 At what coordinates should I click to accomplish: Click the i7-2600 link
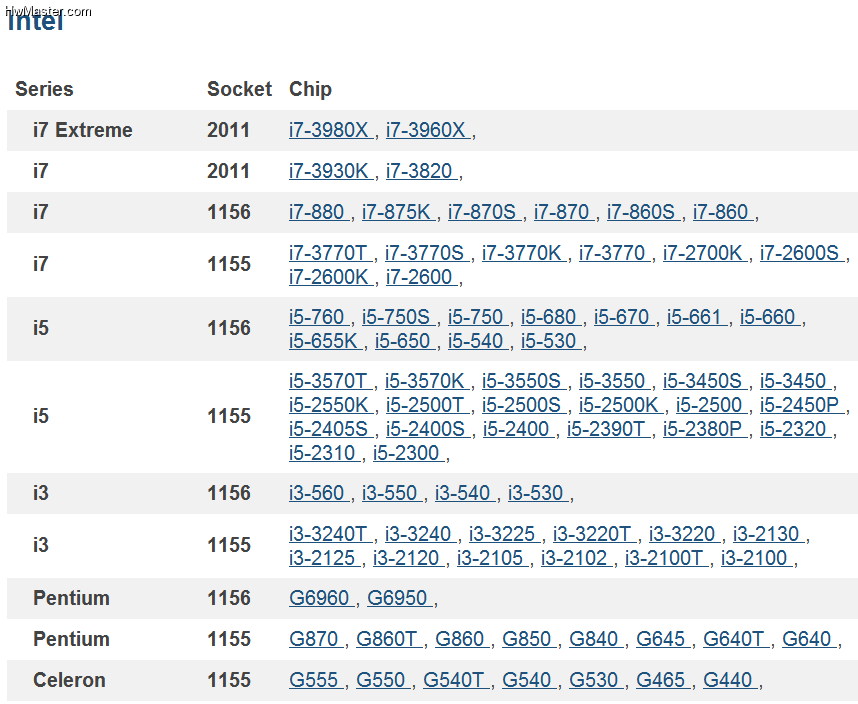[421, 277]
